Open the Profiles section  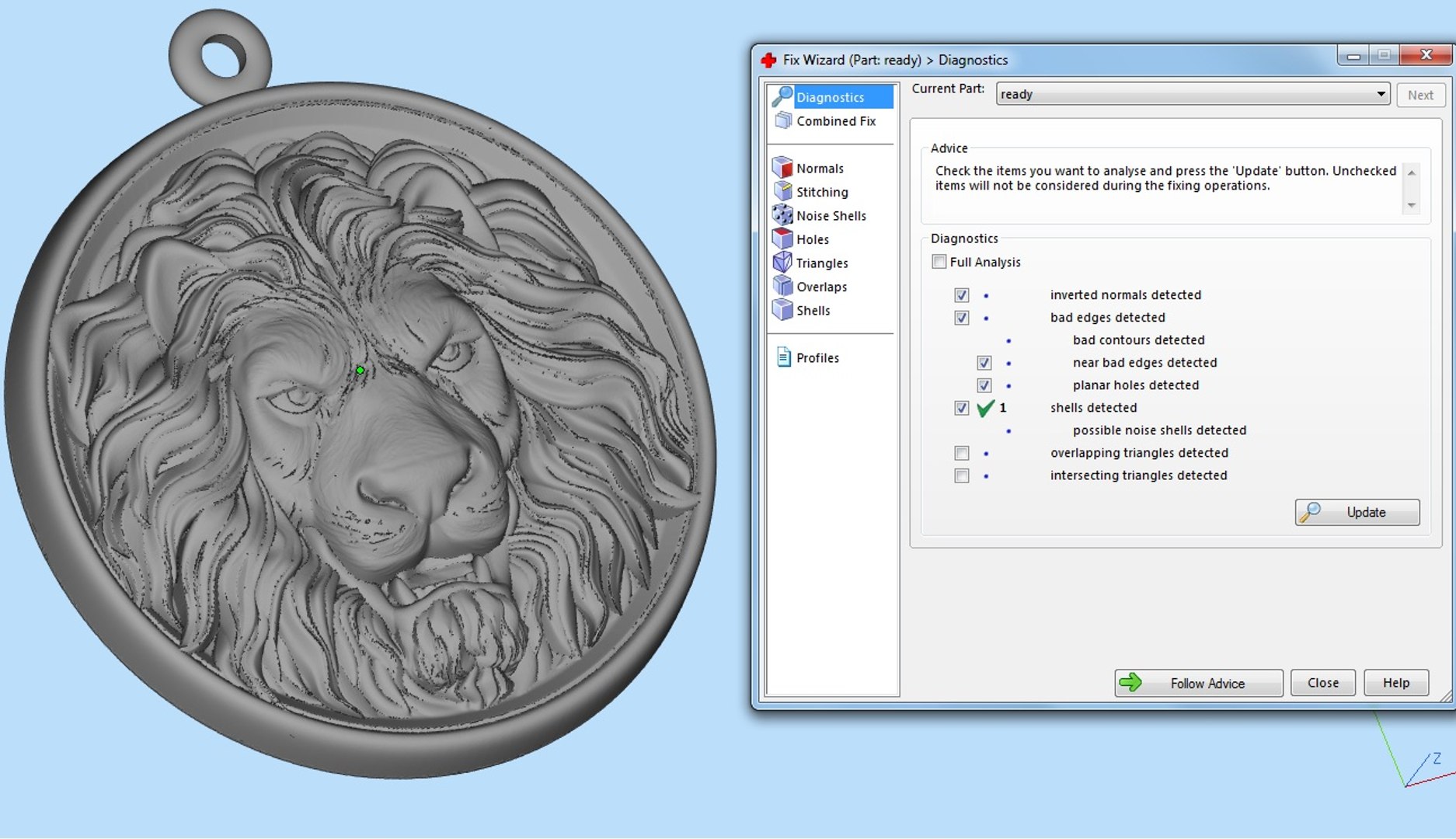coord(817,357)
